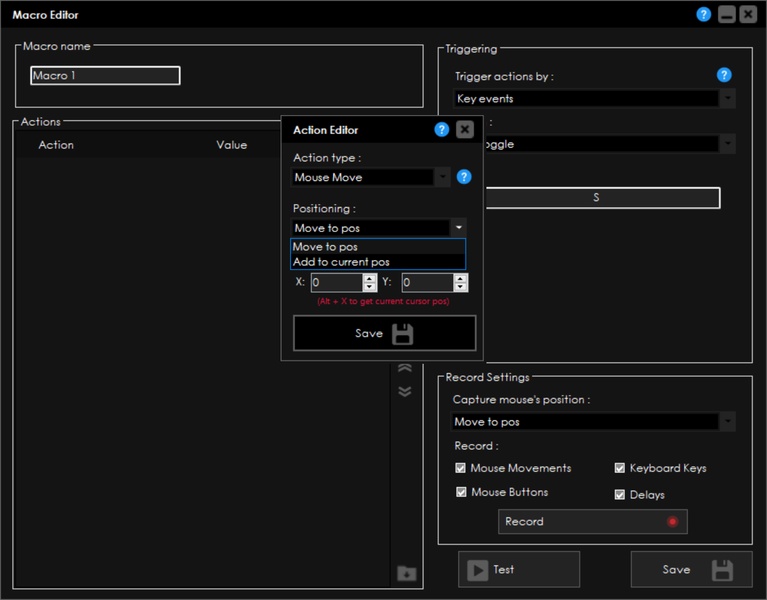Choose 'Move to pos' from the open list

point(325,247)
